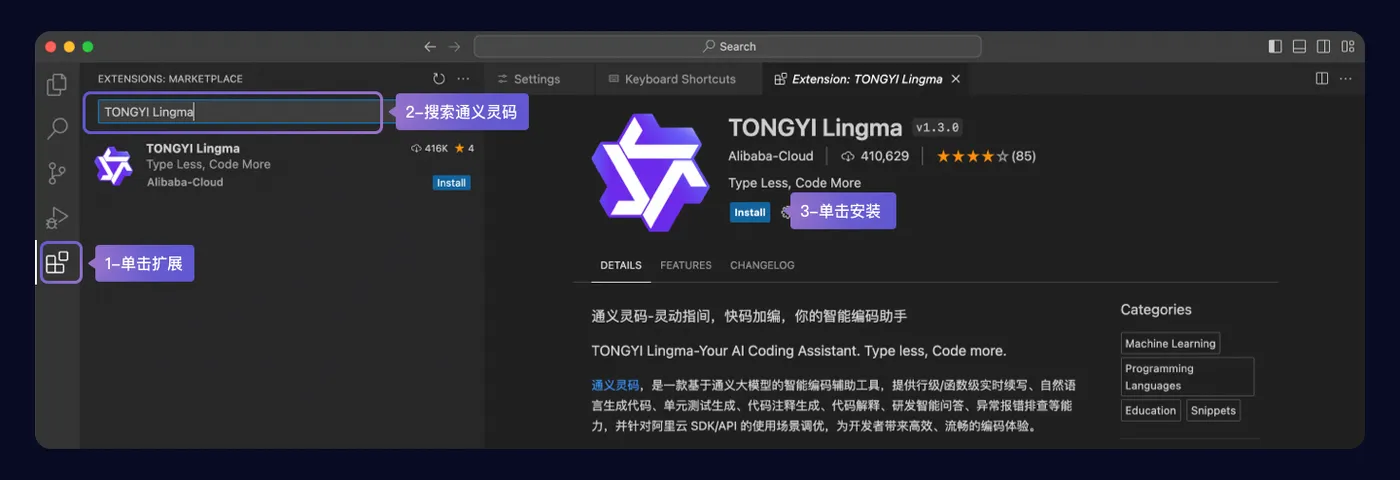The width and height of the screenshot is (1400, 480).
Task: Select the Education category
Action: (1150, 411)
